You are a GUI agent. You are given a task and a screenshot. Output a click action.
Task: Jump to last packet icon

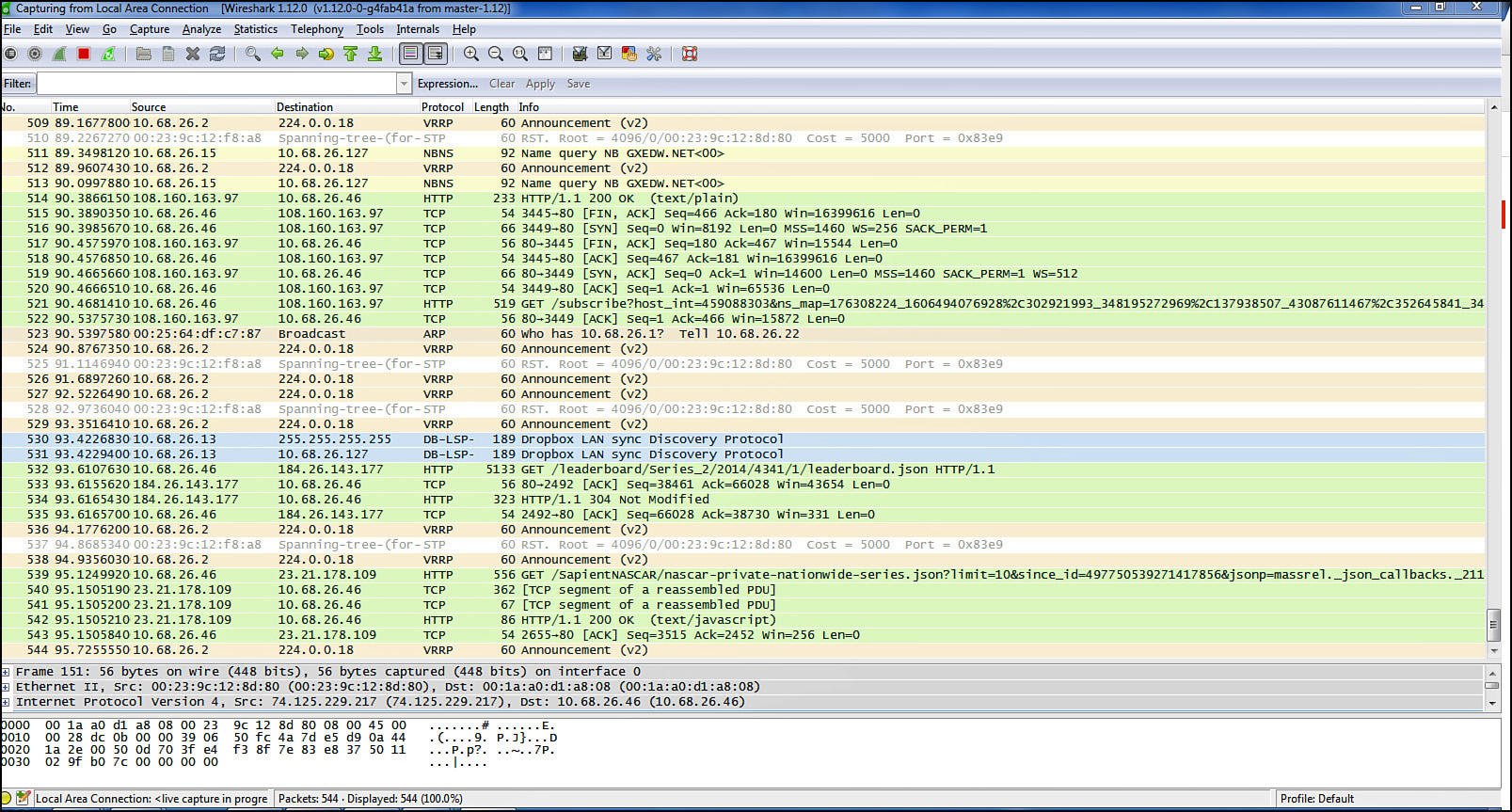point(375,54)
